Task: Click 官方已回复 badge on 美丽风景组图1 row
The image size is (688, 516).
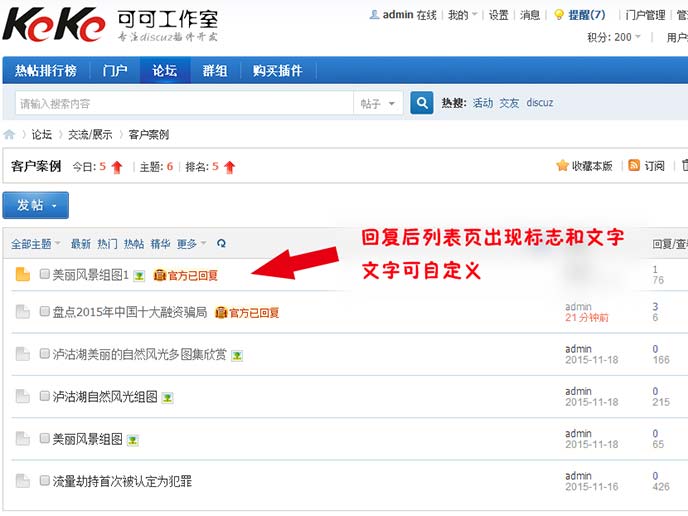Action: click(x=186, y=275)
